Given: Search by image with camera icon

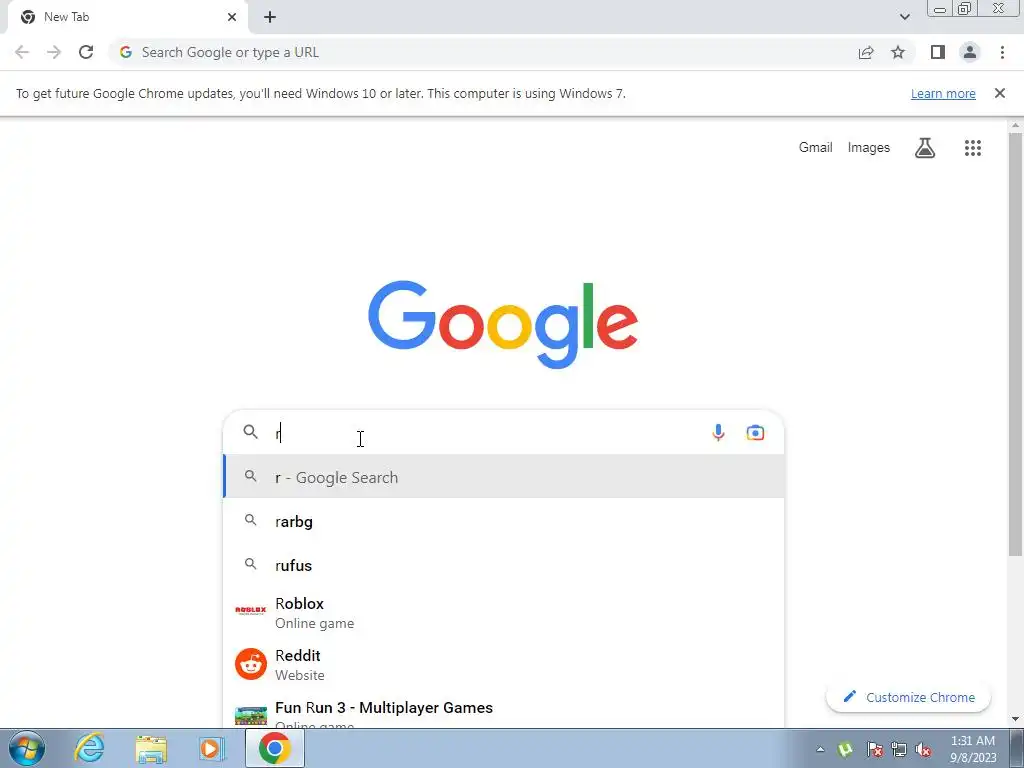Looking at the screenshot, I should (x=755, y=432).
